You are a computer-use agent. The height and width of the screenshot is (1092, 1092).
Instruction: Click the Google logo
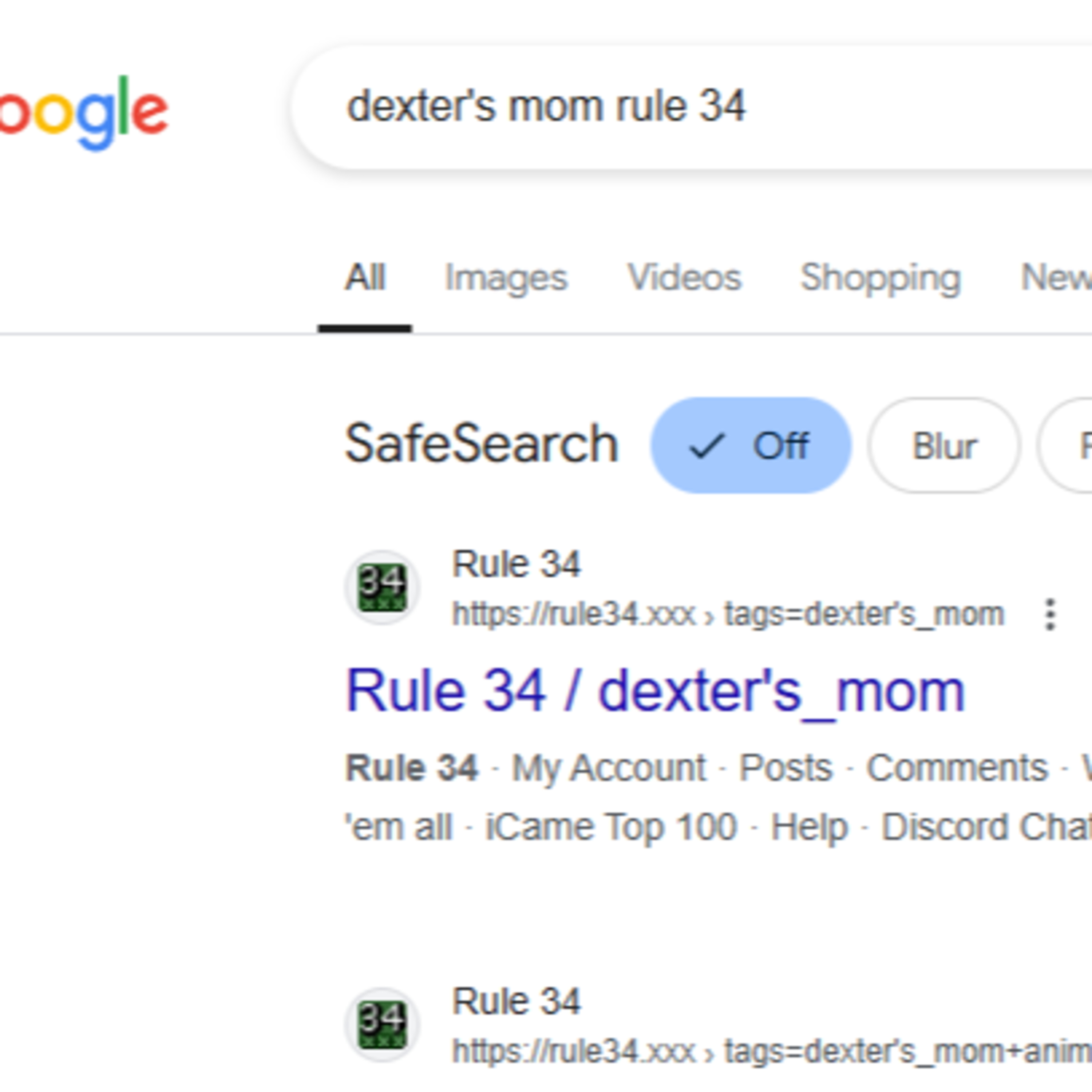point(85,112)
